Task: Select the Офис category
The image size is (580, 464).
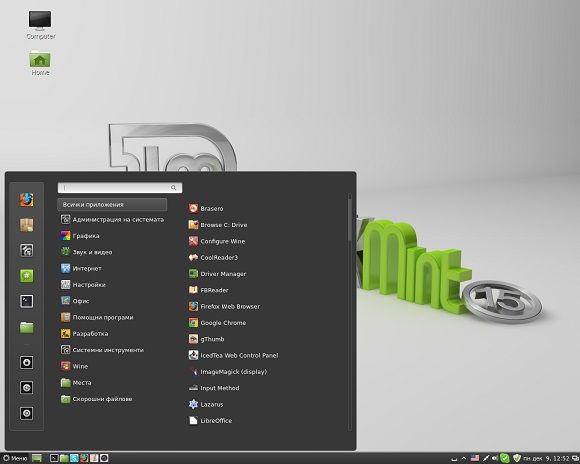Action: 75,301
